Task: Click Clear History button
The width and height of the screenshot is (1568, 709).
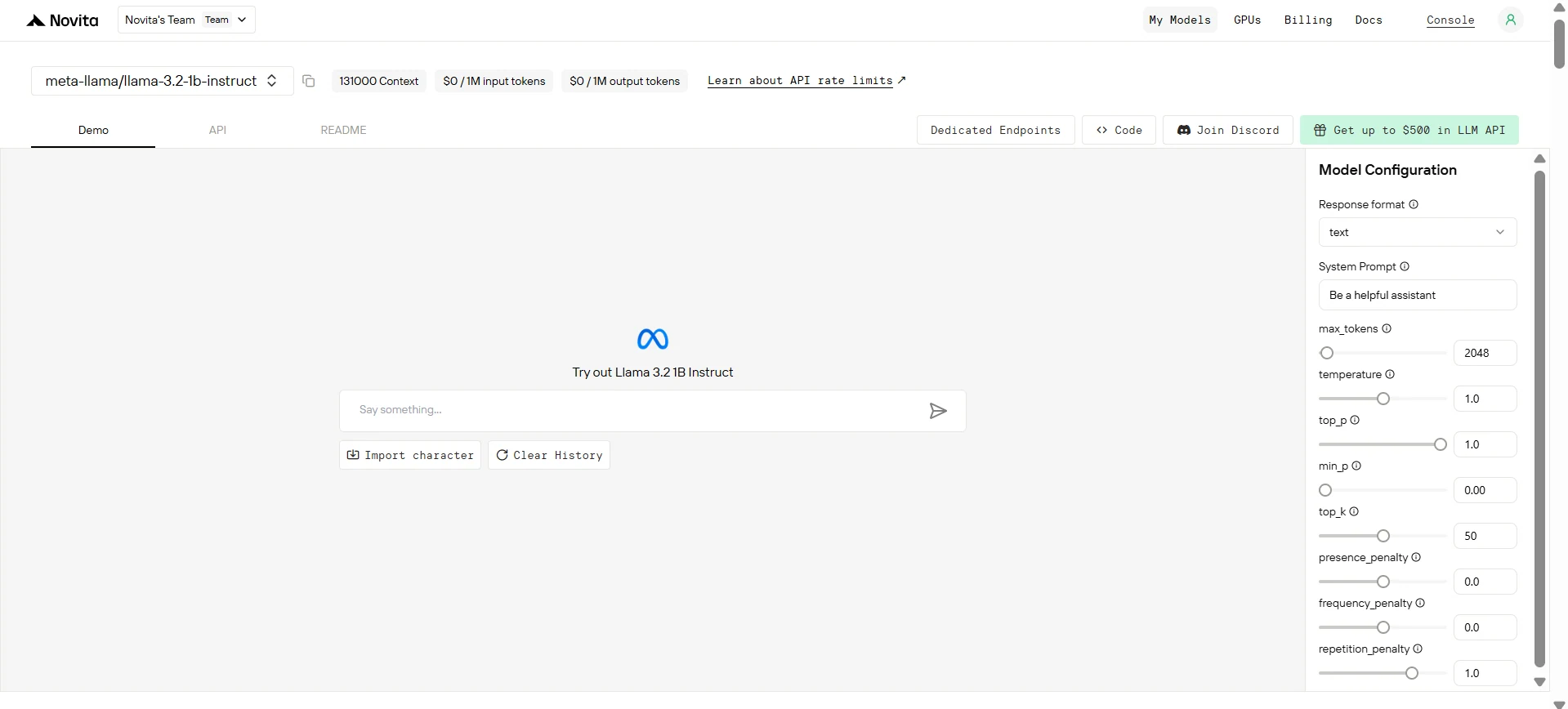Action: point(549,455)
